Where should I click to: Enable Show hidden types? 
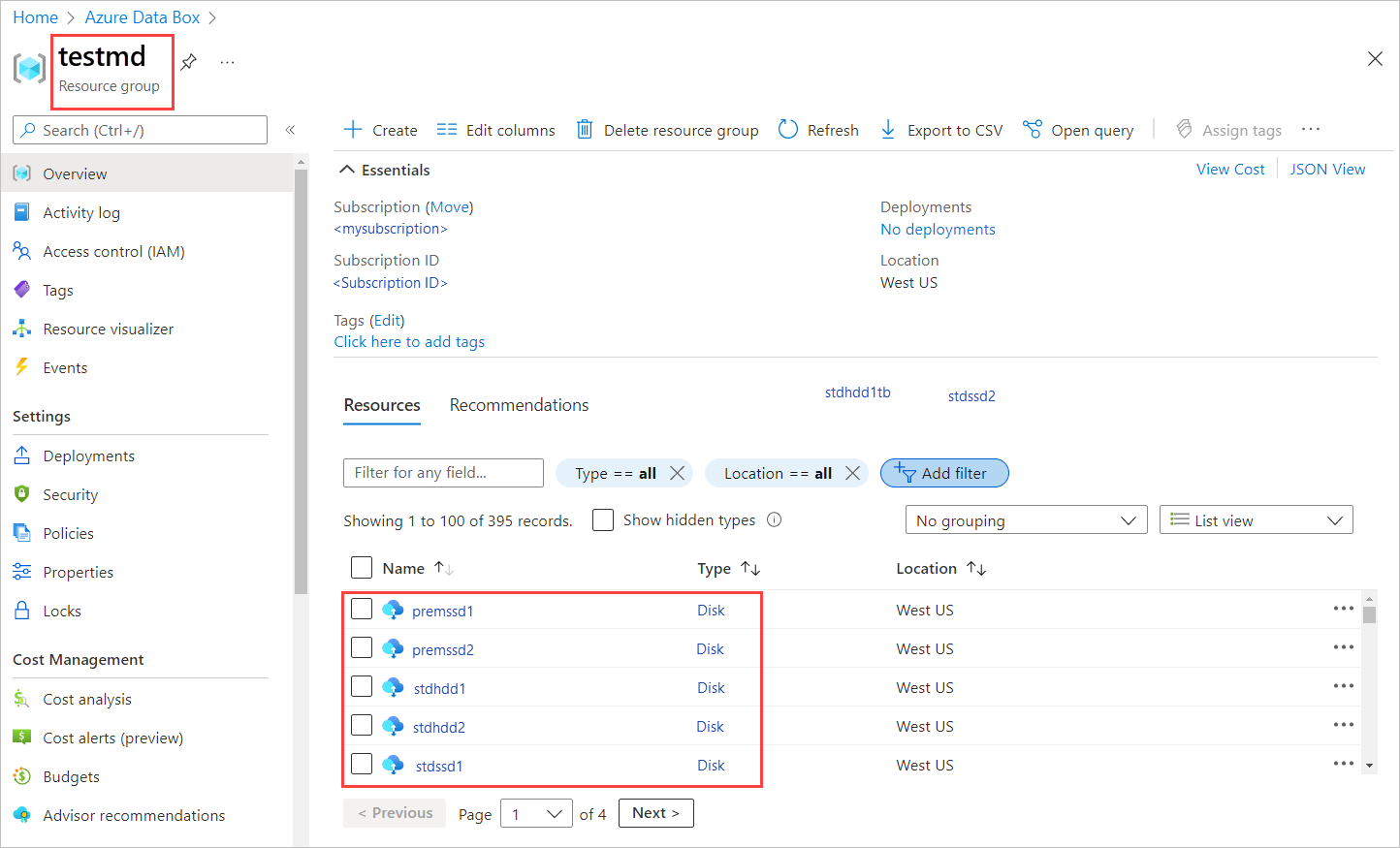click(x=603, y=519)
